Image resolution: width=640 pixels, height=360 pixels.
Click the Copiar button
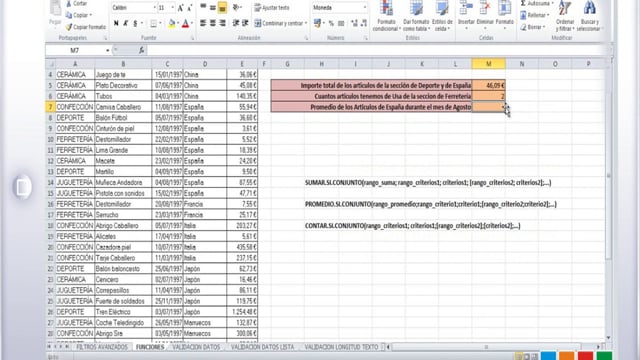coord(78,15)
